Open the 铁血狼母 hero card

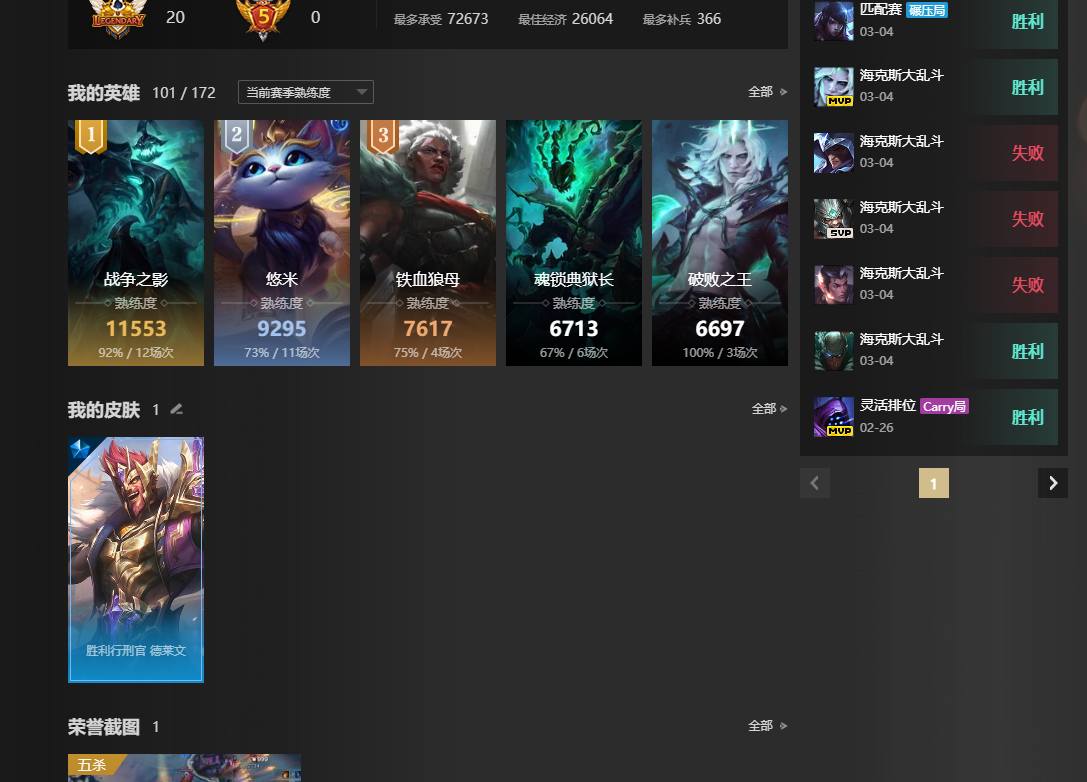click(428, 243)
